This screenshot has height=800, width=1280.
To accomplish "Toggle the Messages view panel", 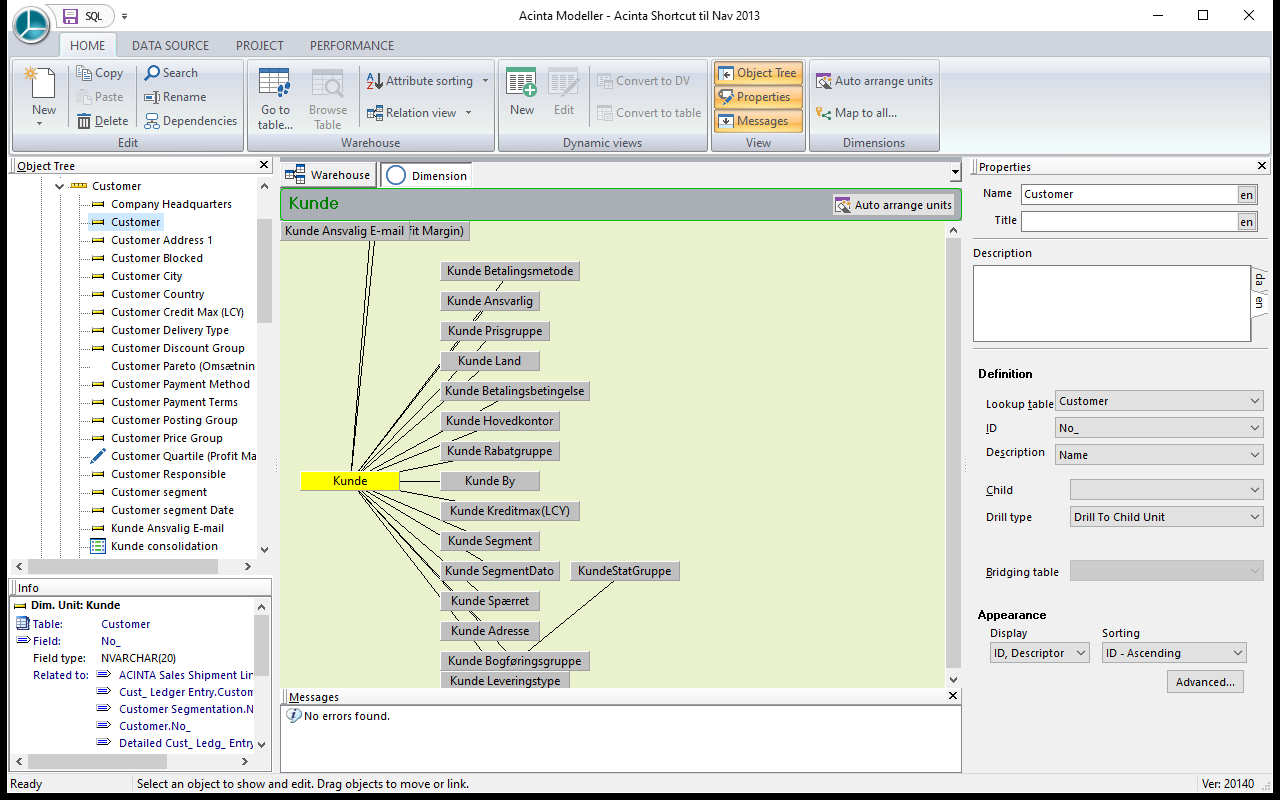I will (757, 121).
